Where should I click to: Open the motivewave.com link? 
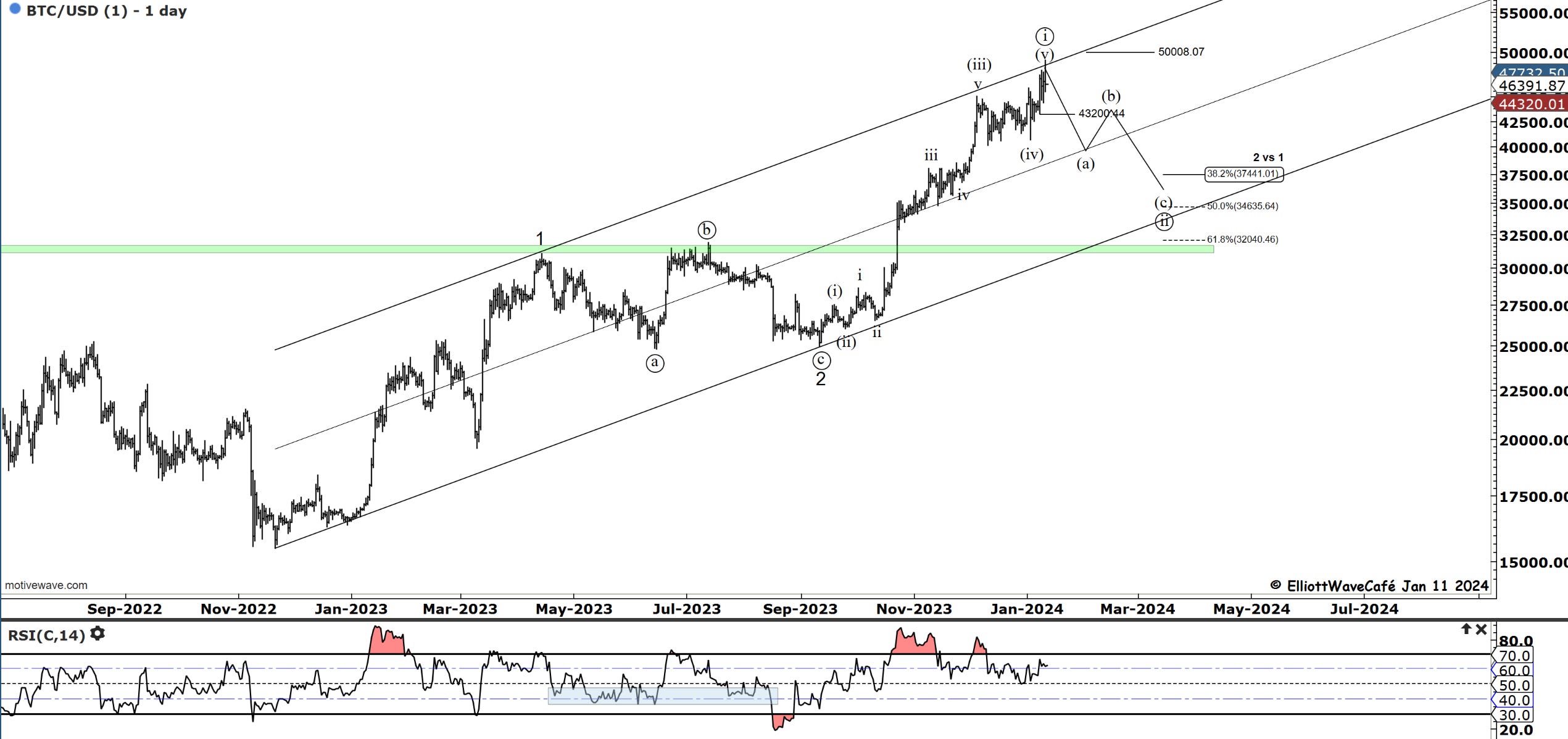coord(46,585)
